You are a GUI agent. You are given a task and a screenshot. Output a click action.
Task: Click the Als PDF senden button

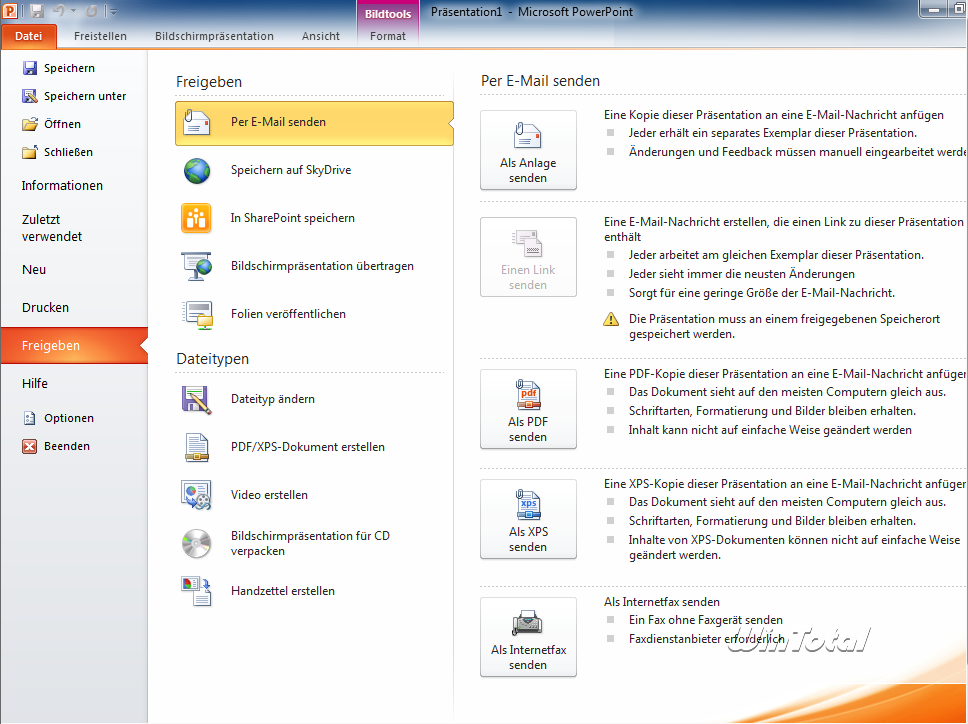point(528,409)
